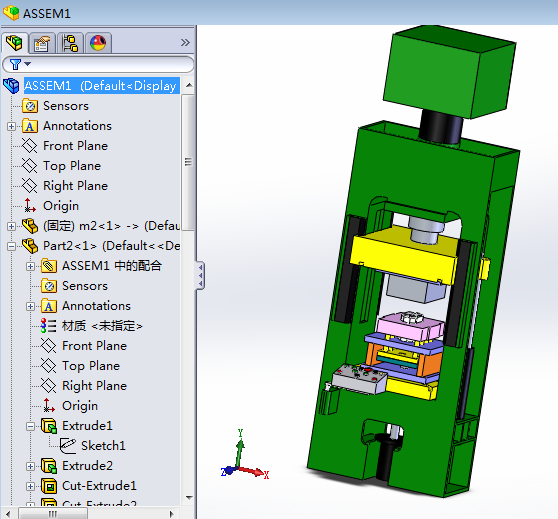Click the top-level Front Plane icon
Screen dimensions: 558x519
tap(30, 146)
